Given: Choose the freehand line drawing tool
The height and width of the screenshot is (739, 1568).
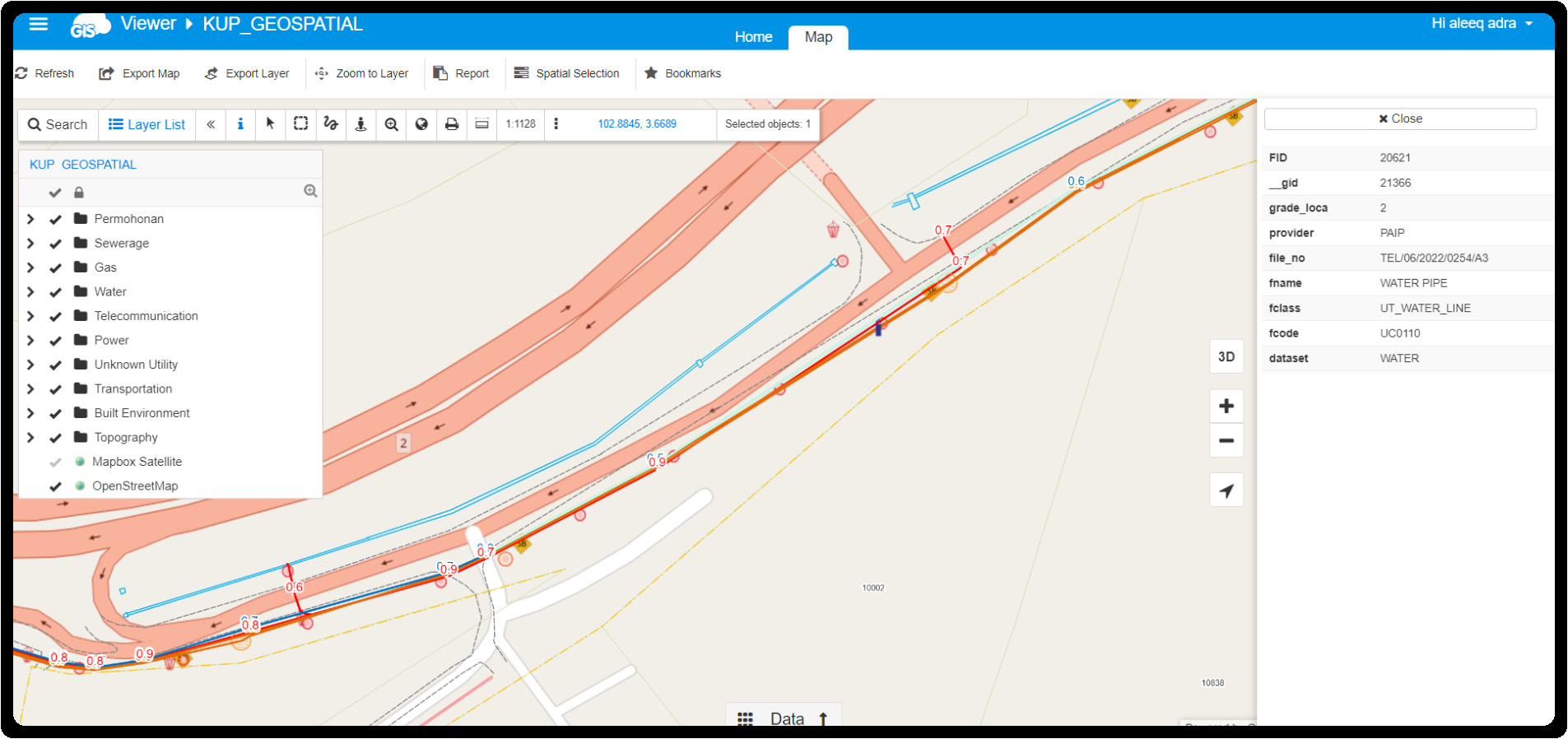Looking at the screenshot, I should tap(331, 124).
